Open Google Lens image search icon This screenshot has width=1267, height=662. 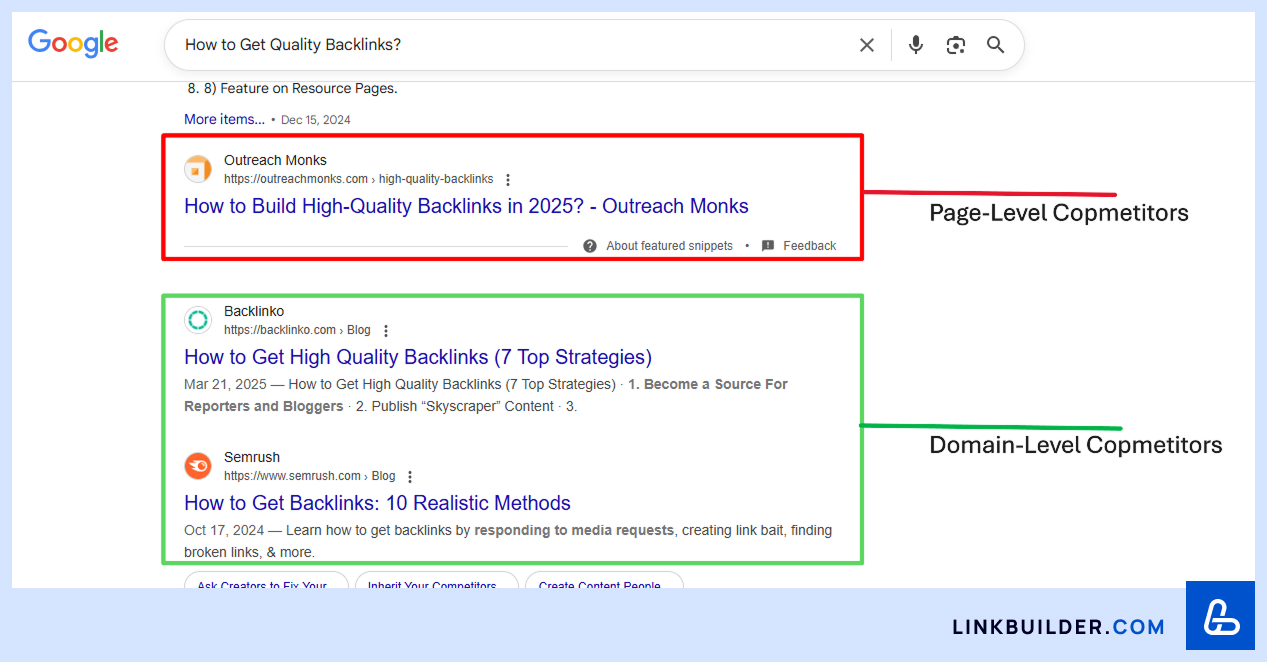[x=956, y=45]
